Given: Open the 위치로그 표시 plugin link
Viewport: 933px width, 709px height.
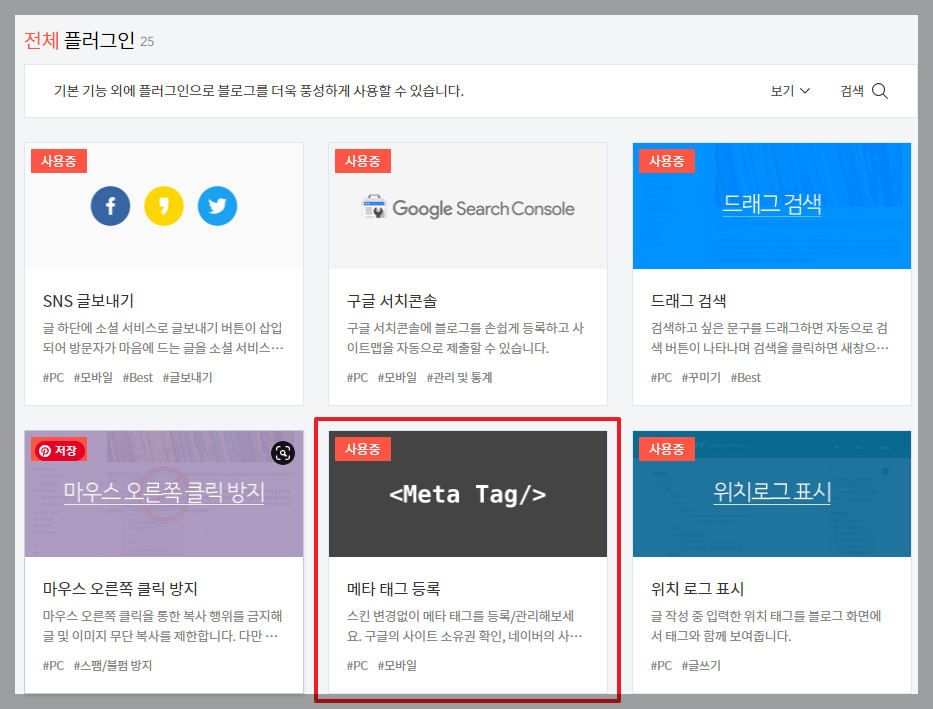Looking at the screenshot, I should [771, 492].
